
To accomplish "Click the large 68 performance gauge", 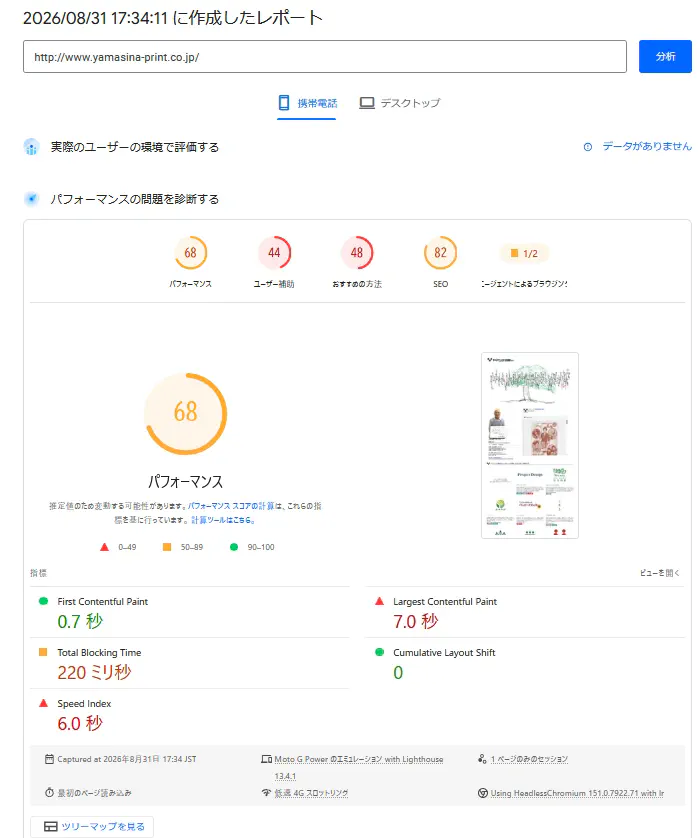I will [x=185, y=414].
